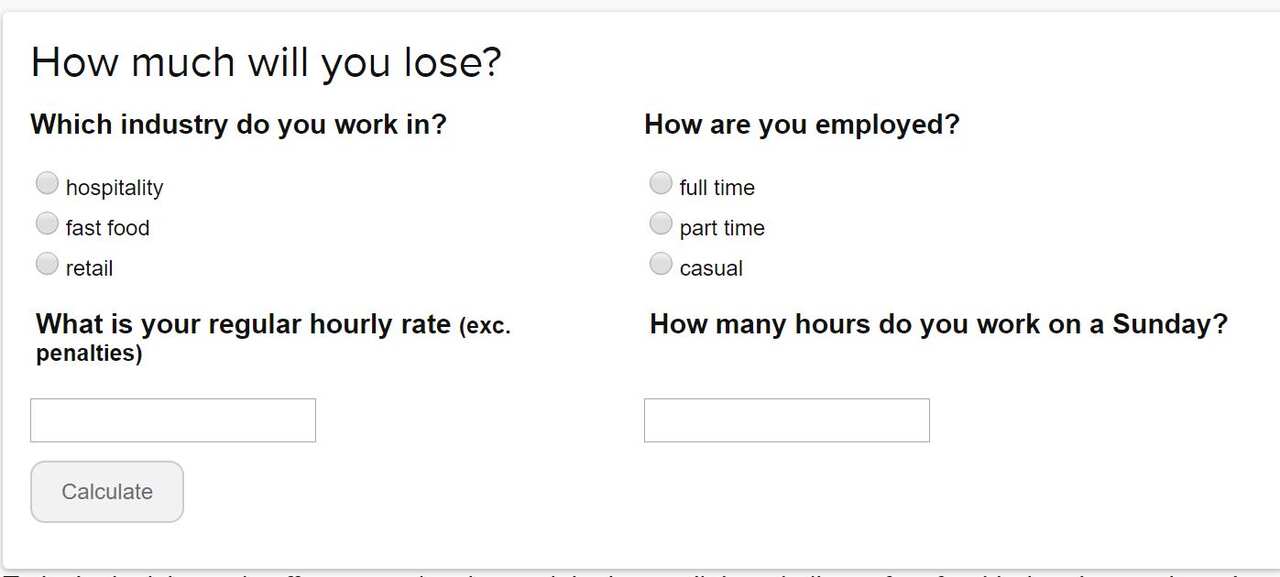
Task: Click the "casual" label text
Action: (x=710, y=268)
